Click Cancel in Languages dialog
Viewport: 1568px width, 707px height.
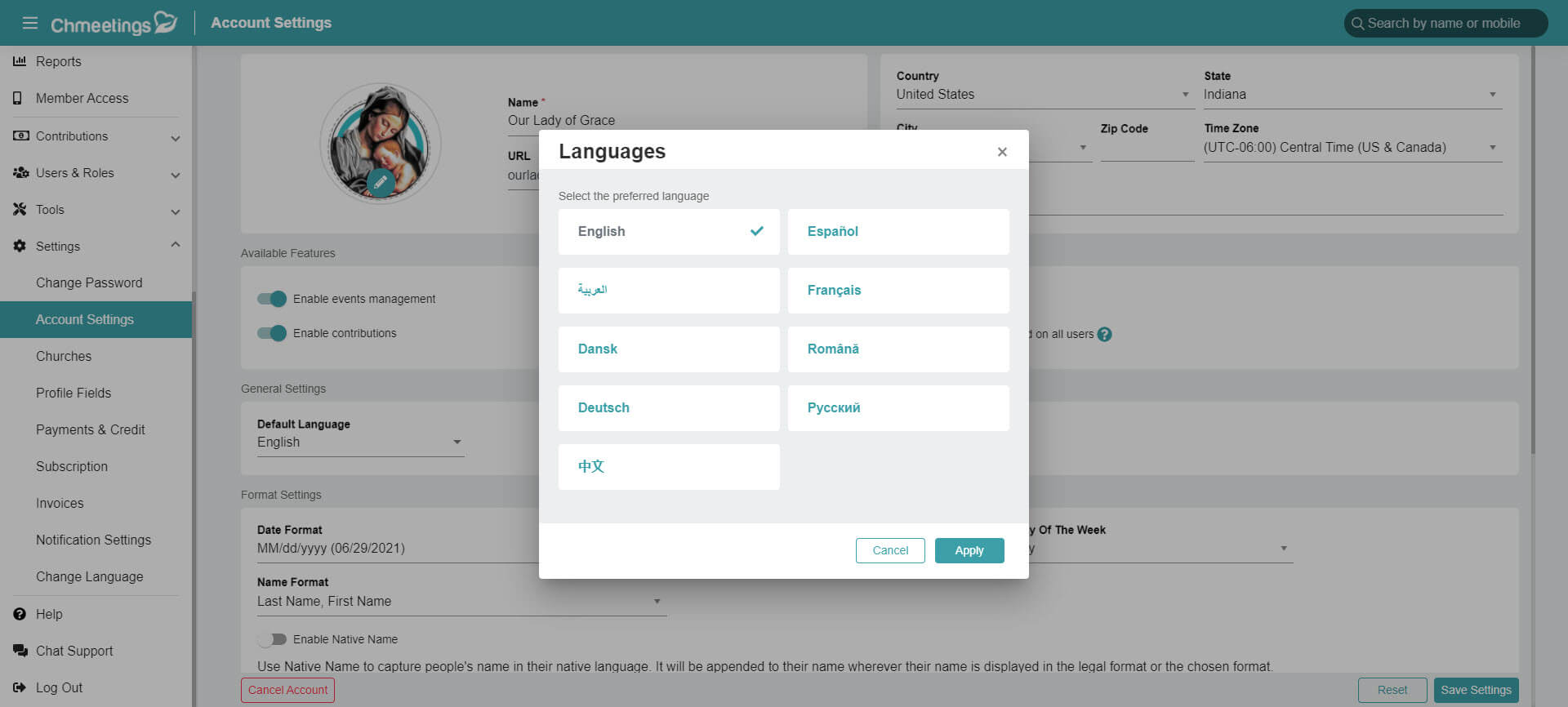coord(890,550)
